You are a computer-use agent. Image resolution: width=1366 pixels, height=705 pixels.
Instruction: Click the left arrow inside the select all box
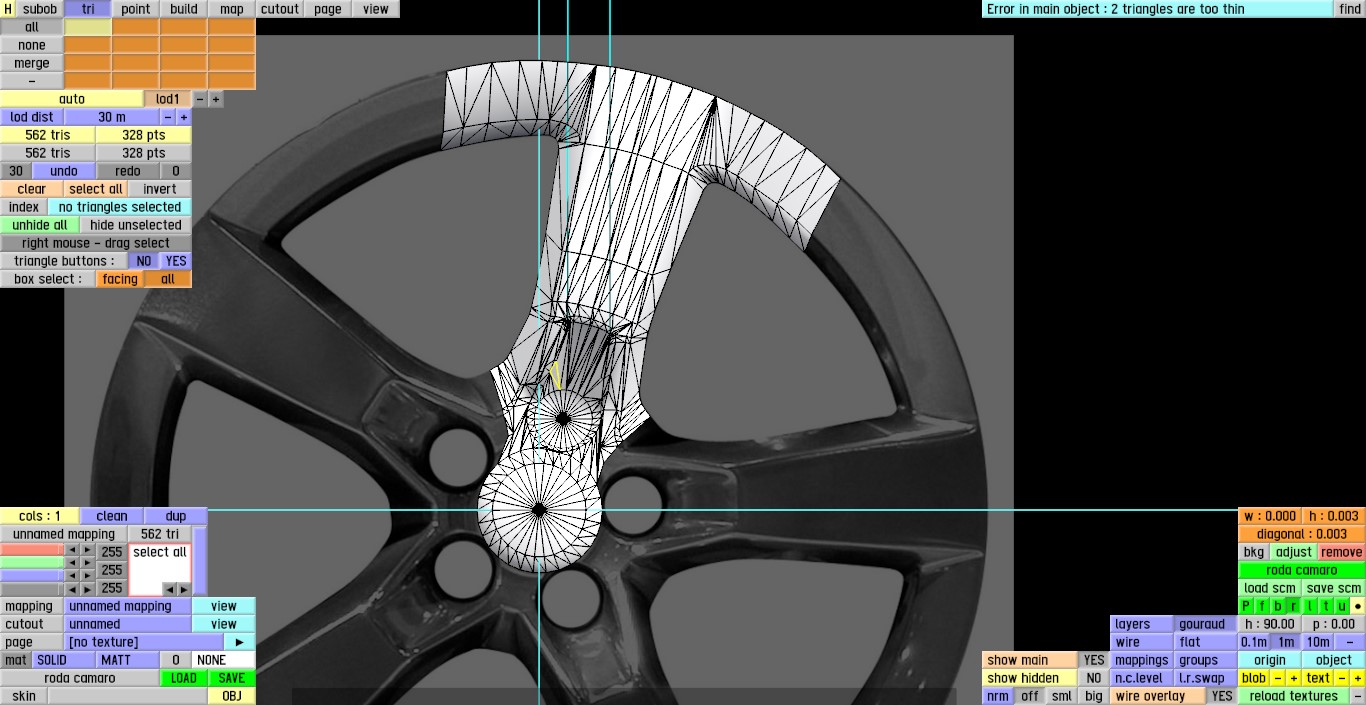pos(169,589)
